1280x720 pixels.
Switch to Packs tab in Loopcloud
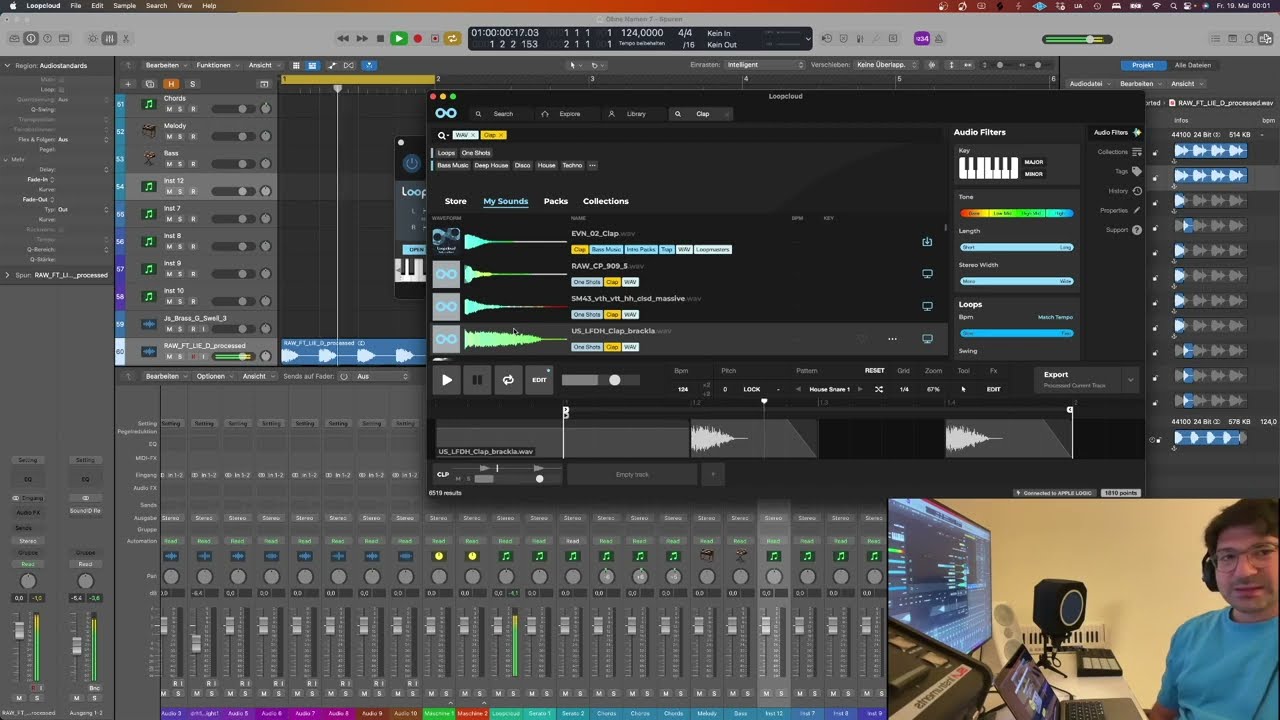tap(555, 201)
